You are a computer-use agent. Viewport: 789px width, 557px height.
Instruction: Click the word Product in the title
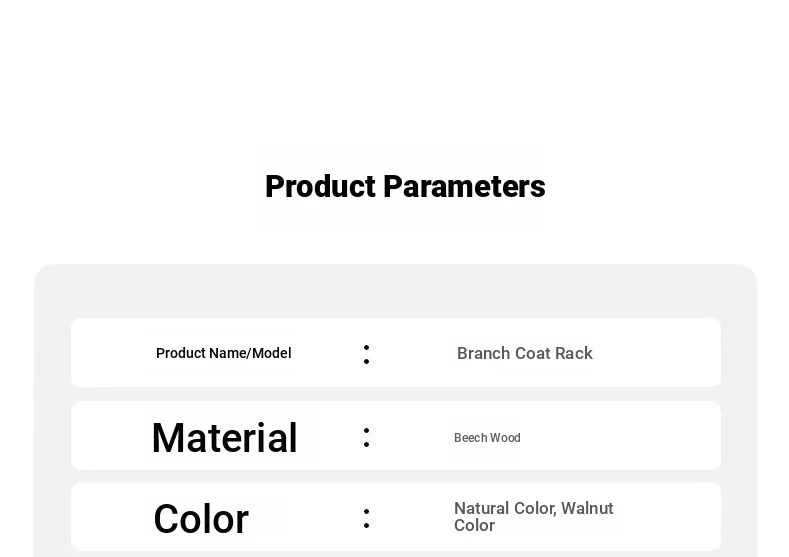click(x=321, y=187)
